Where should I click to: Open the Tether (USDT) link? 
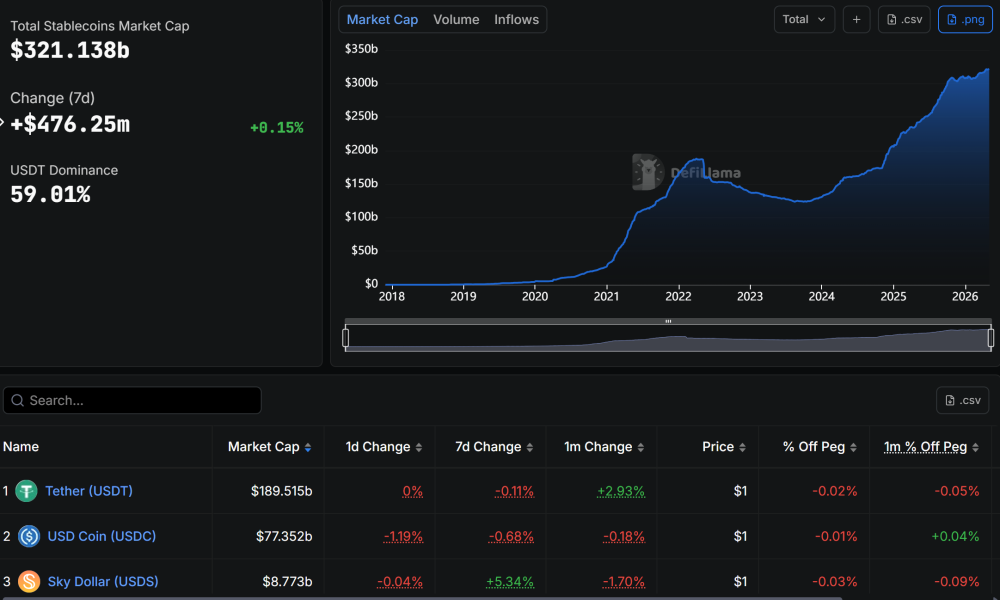pyautogui.click(x=89, y=491)
